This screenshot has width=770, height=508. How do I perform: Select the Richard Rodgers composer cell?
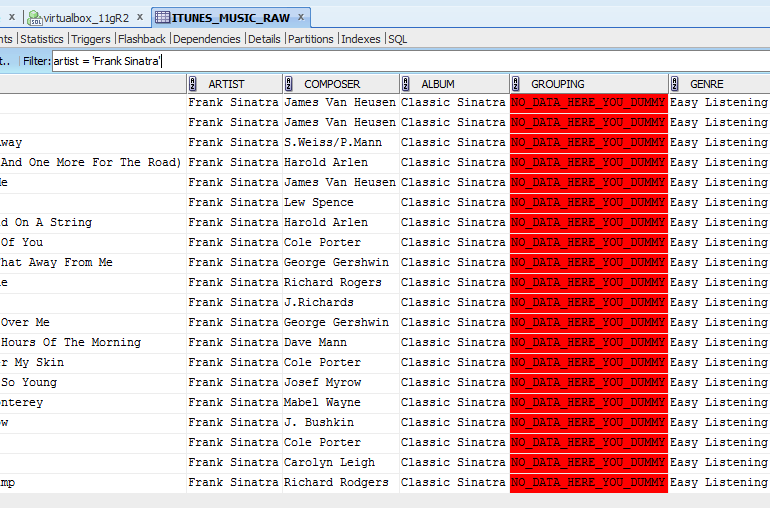(341, 482)
